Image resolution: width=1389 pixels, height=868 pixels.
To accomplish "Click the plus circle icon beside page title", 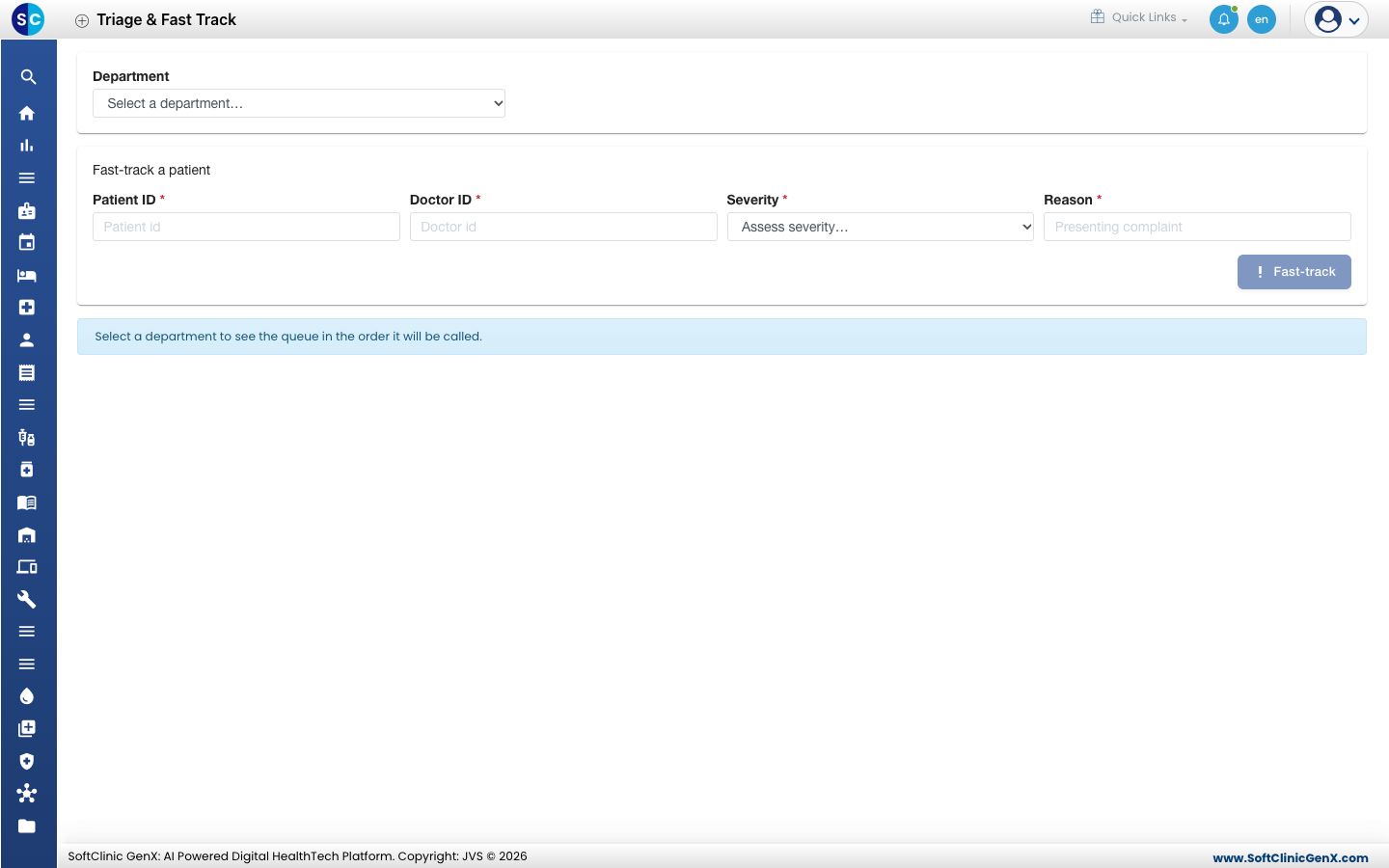I will 82,20.
